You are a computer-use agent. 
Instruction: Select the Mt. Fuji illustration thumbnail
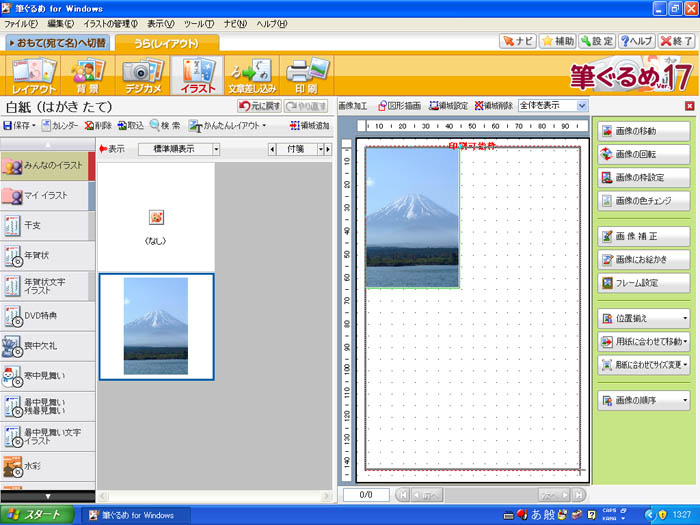click(155, 326)
